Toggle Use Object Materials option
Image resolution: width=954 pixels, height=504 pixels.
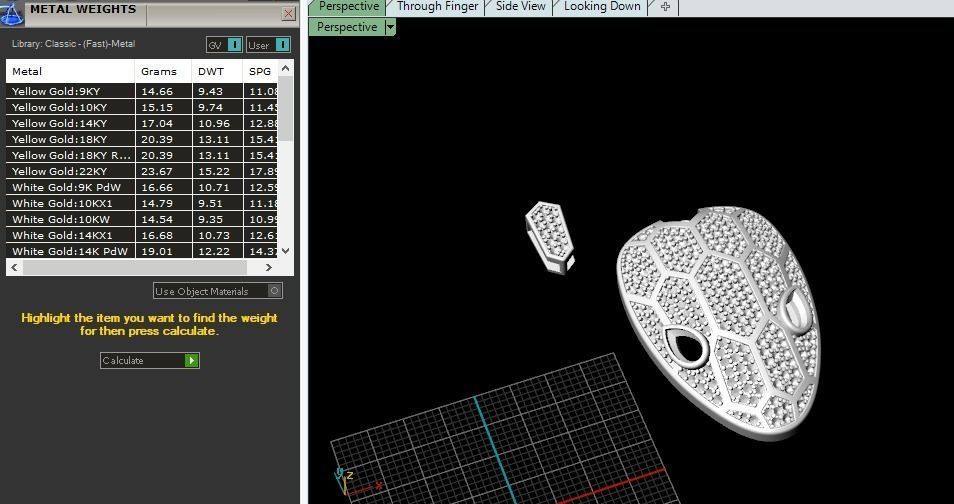click(218, 291)
